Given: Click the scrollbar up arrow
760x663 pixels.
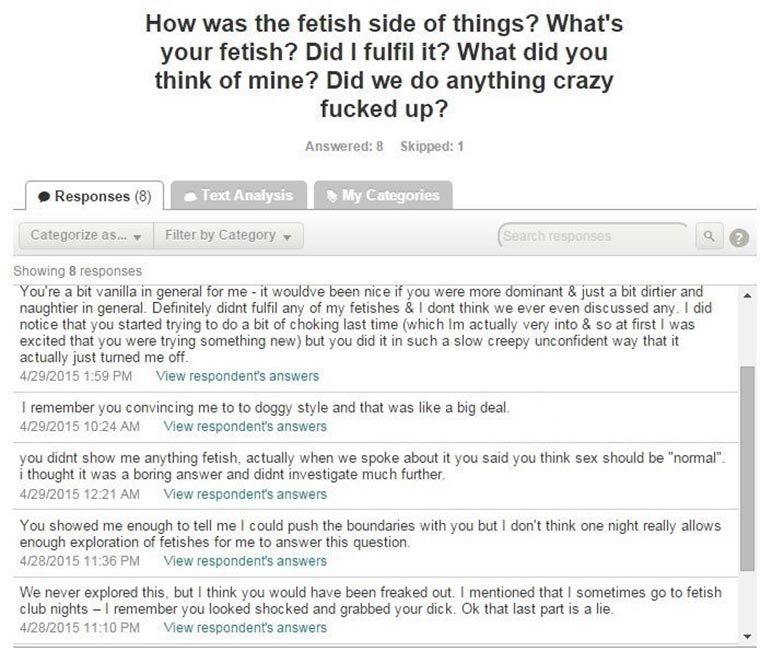Looking at the screenshot, I should (x=745, y=294).
